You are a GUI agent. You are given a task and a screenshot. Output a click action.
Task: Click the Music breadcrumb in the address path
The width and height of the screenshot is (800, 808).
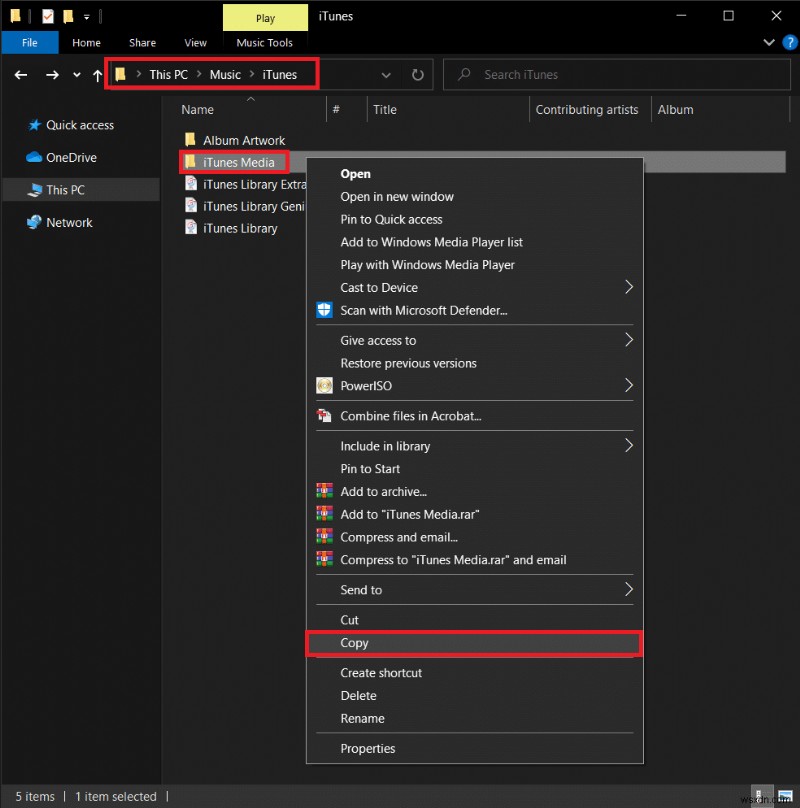tap(225, 75)
